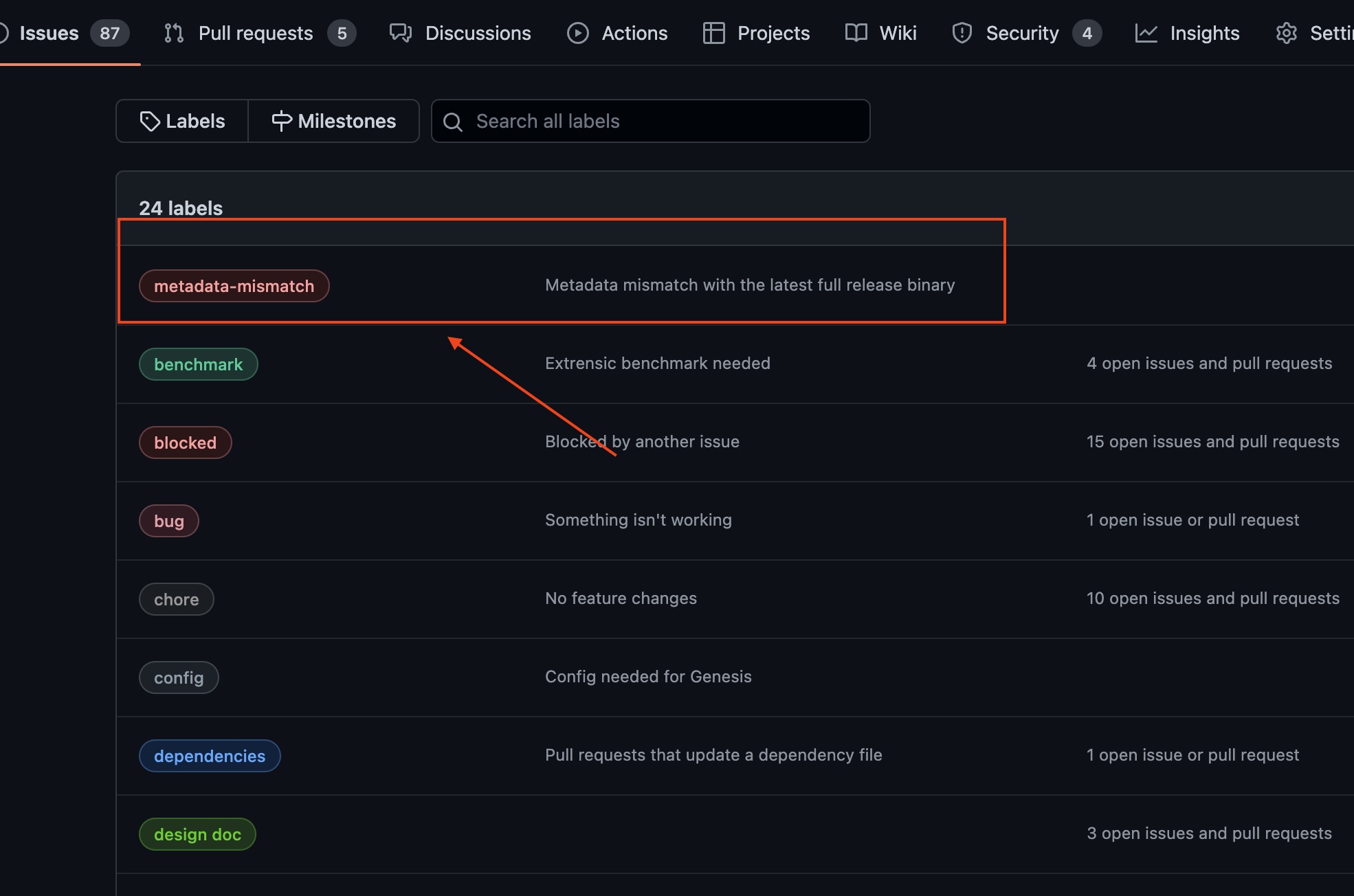Viewport: 1354px width, 896px height.
Task: Click the Discussions speech bubble icon
Action: tap(401, 32)
